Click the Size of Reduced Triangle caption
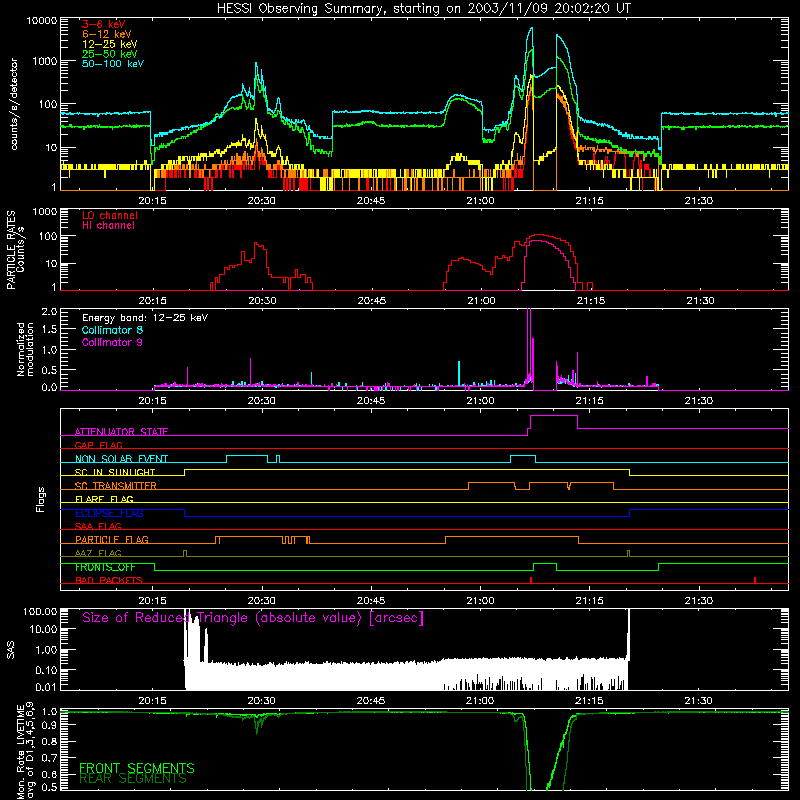 coord(253,618)
